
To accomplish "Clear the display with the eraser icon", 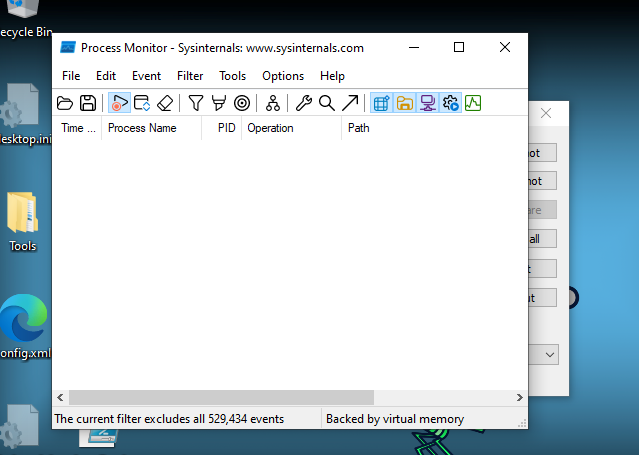I will pos(165,103).
